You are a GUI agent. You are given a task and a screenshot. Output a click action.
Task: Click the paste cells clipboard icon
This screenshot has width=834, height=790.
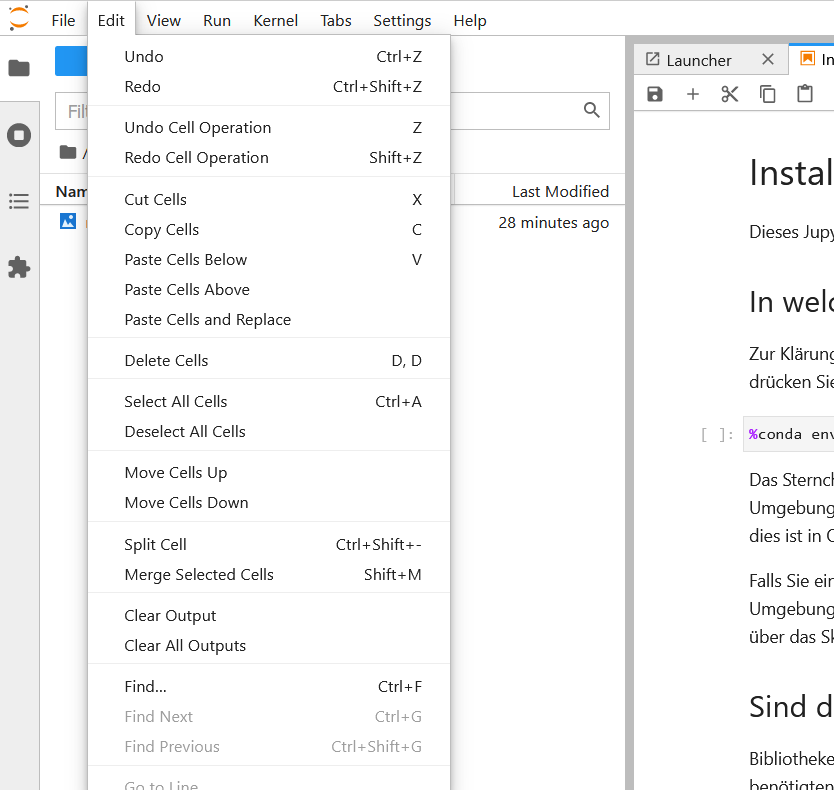[x=805, y=94]
